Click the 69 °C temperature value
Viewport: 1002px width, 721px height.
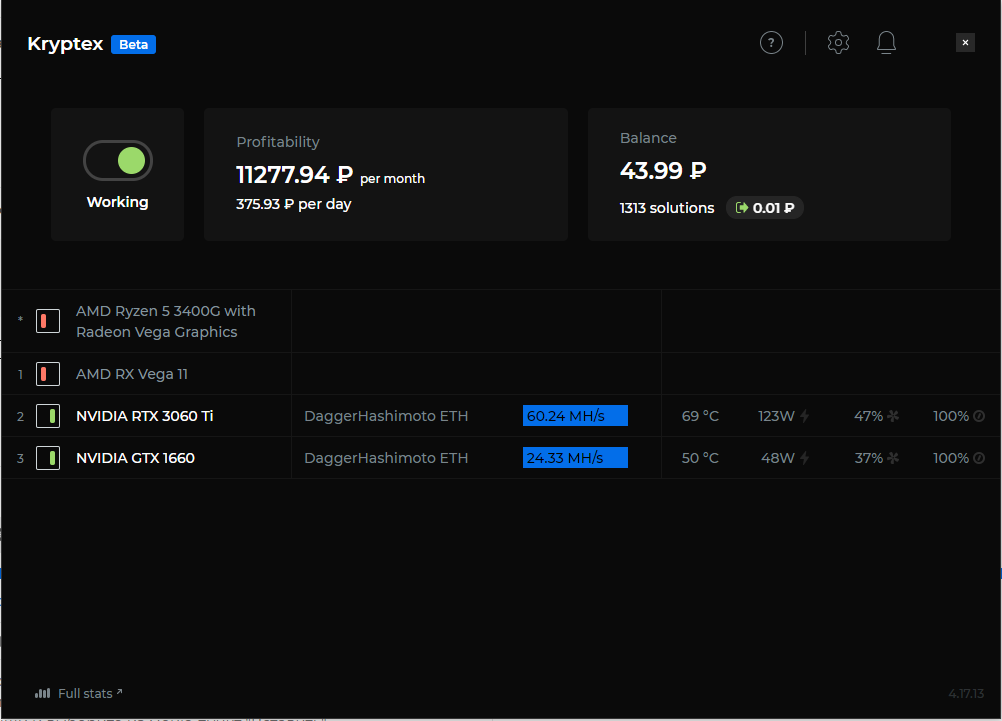click(700, 416)
